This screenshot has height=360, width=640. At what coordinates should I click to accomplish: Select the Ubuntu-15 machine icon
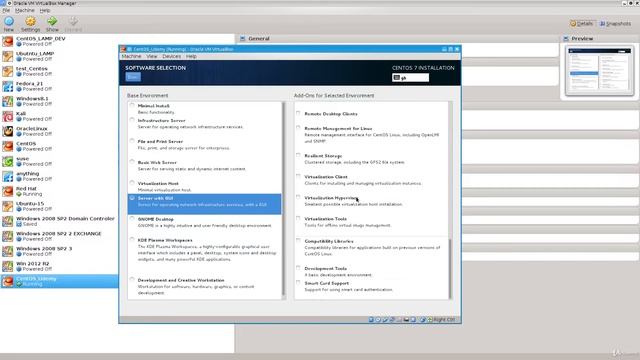(x=7, y=206)
